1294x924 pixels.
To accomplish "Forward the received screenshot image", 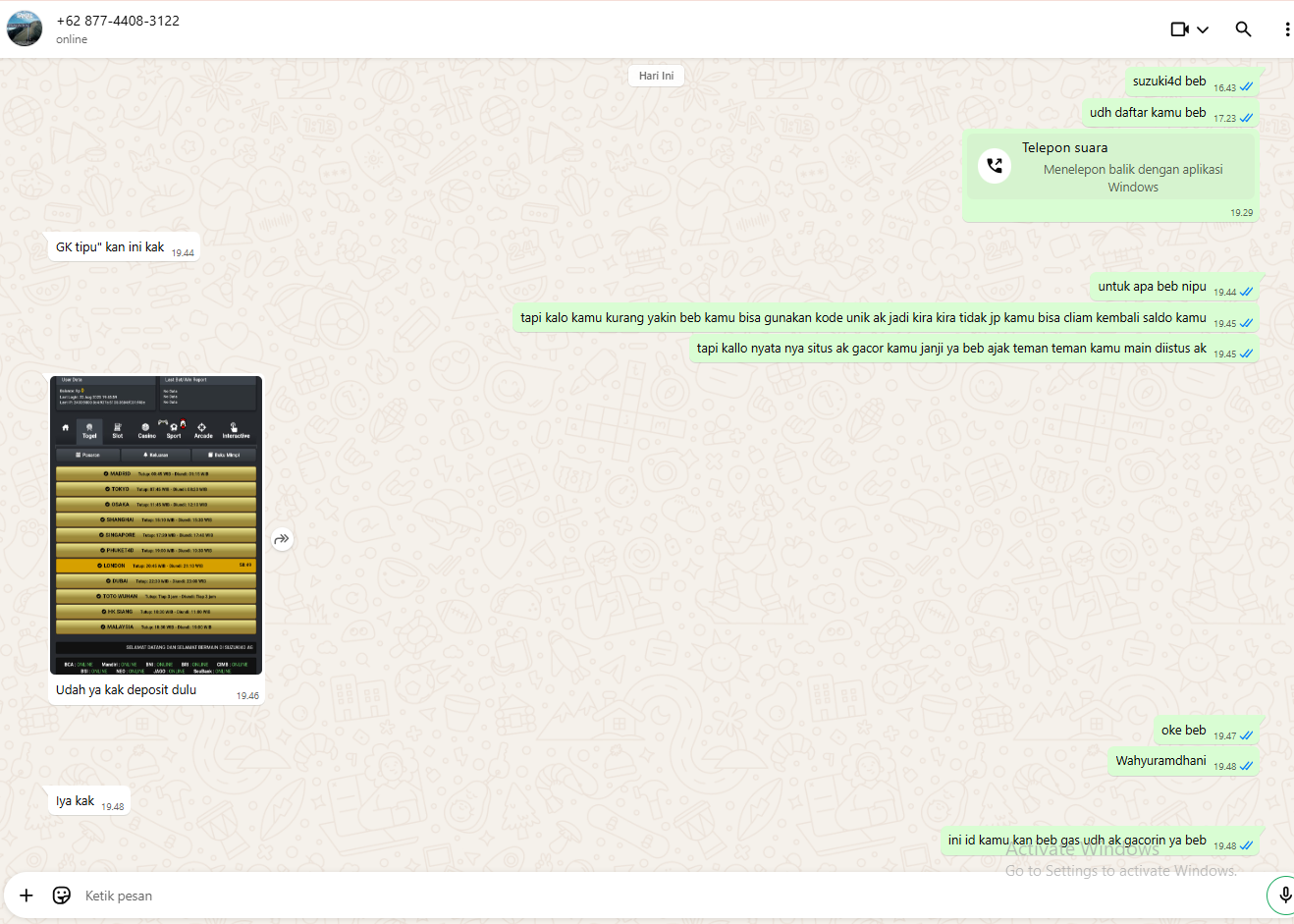I will pyautogui.click(x=282, y=539).
